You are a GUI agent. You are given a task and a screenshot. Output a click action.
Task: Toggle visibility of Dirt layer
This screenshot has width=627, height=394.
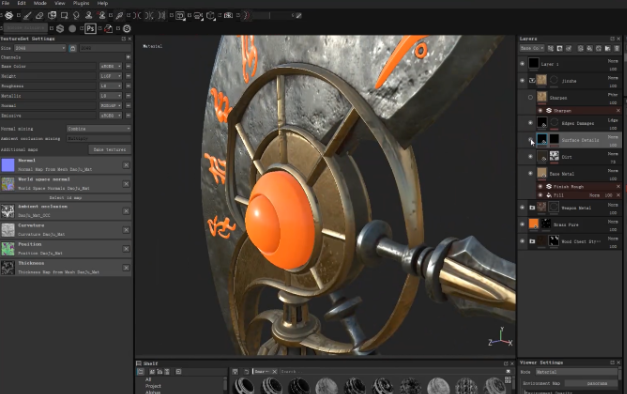tap(530, 157)
